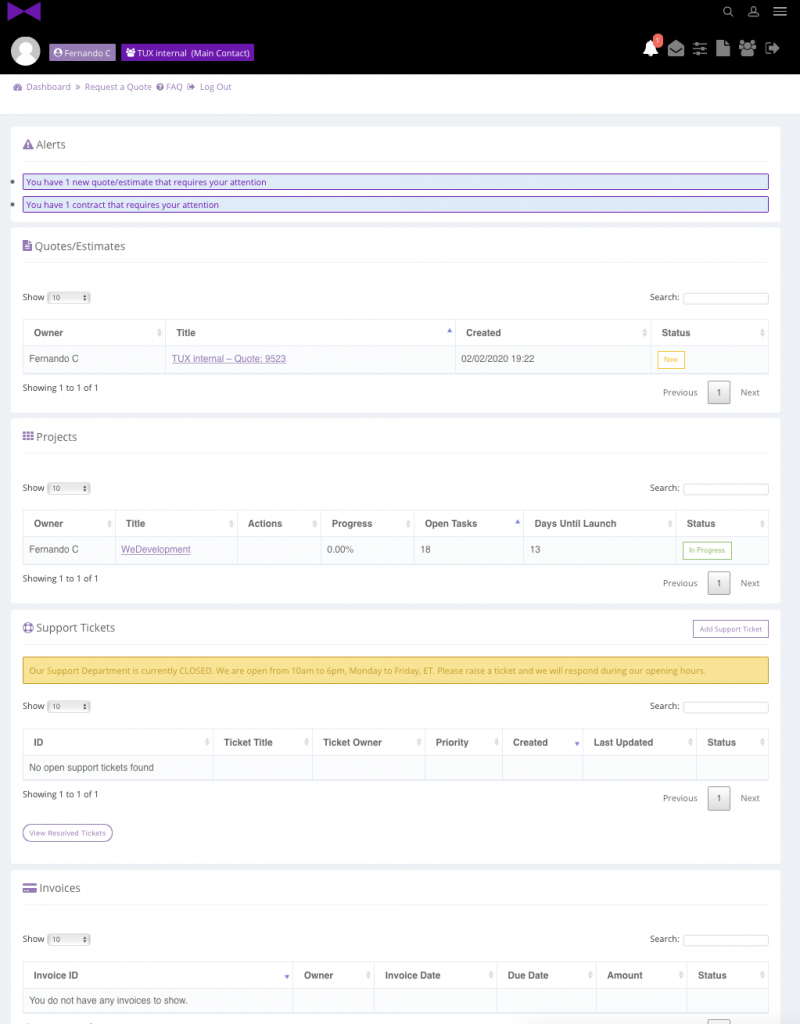Screen dimensions: 800x1024
Task: Click the user account icon at top
Action: (x=753, y=11)
